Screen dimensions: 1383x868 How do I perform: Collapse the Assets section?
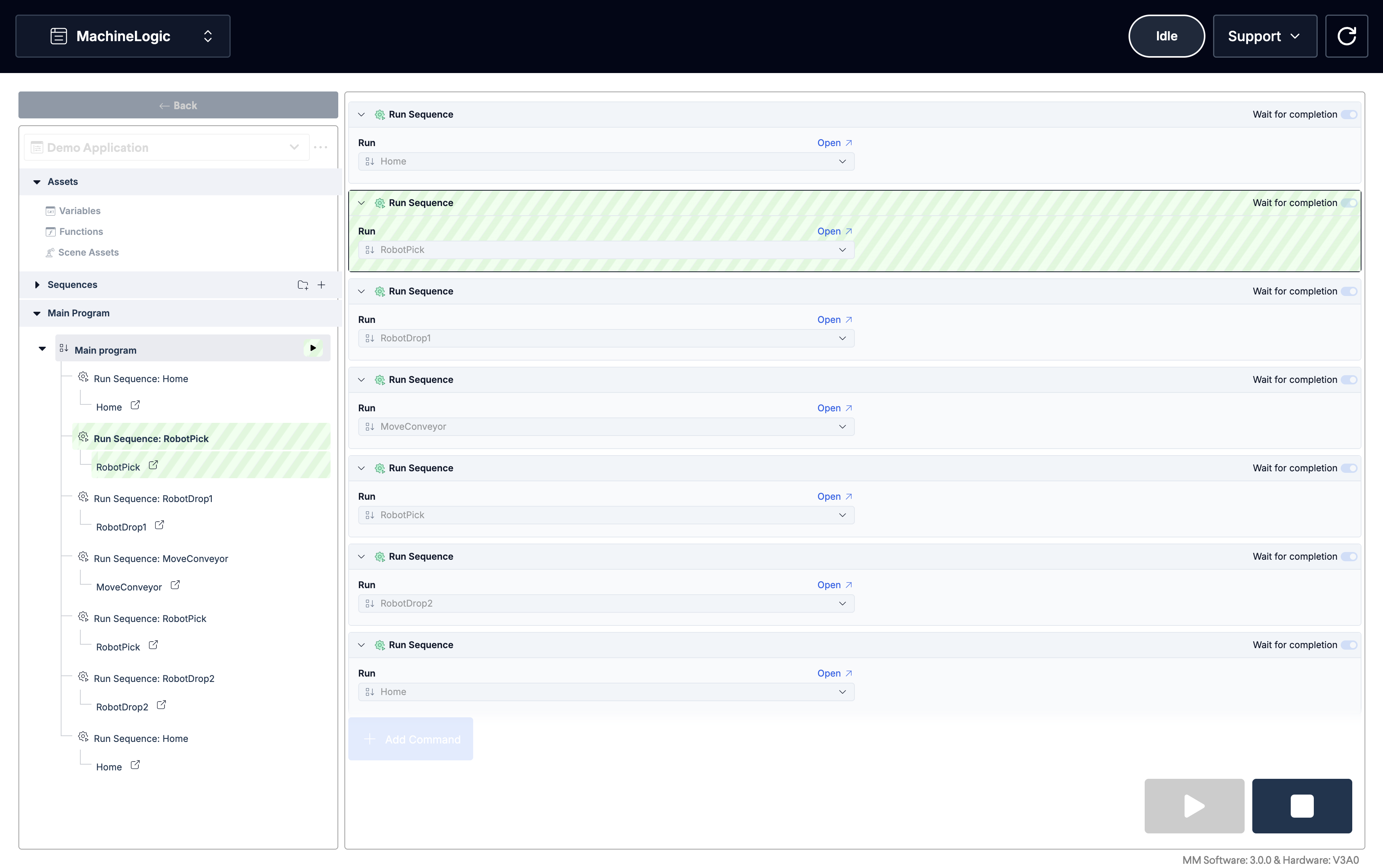[37, 182]
